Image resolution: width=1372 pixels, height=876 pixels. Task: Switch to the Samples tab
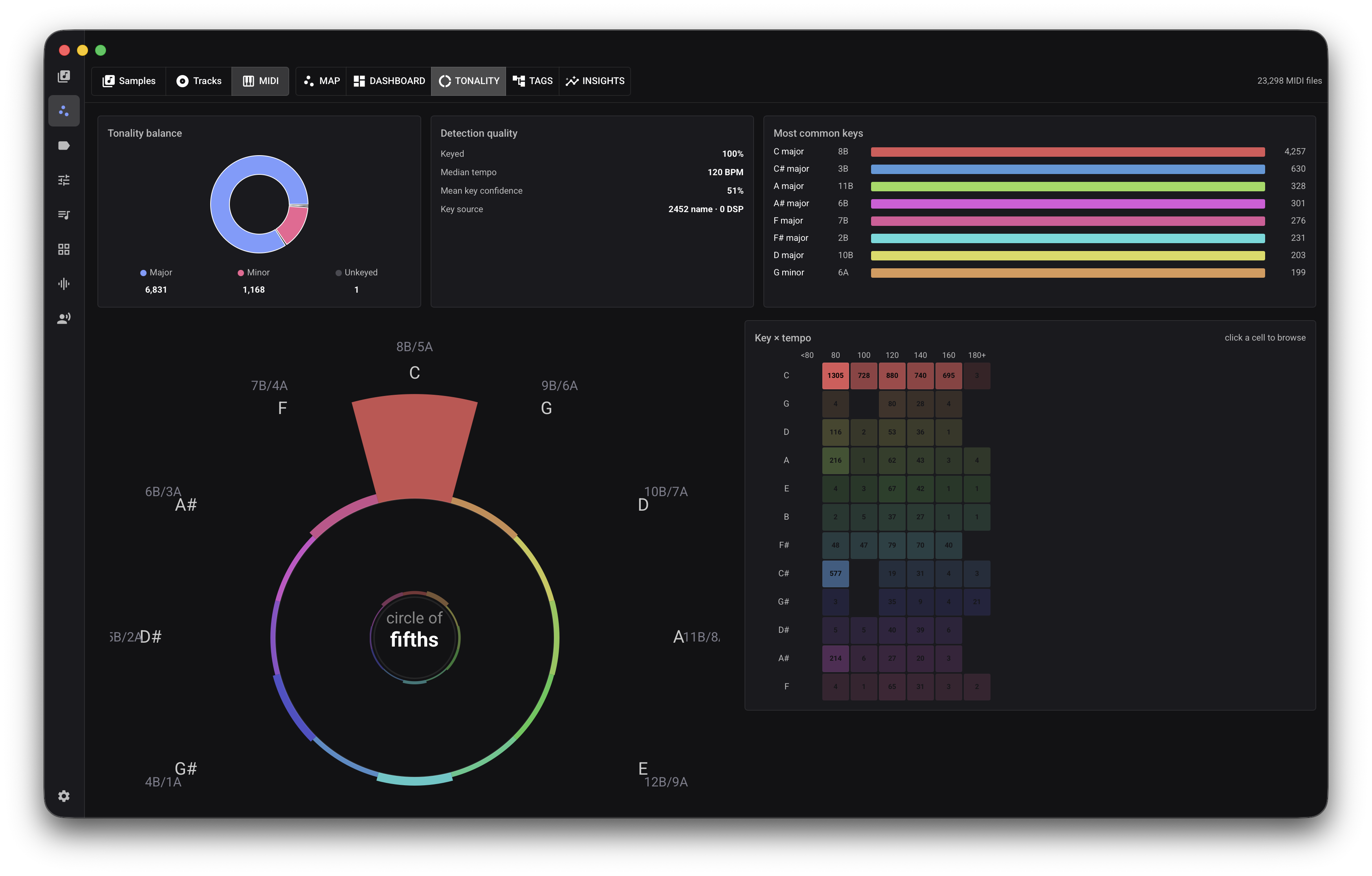coord(129,81)
